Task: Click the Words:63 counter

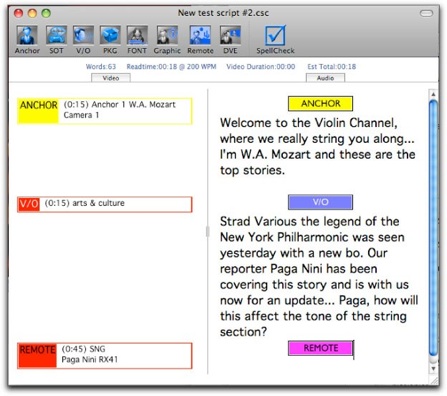Action: (x=101, y=67)
